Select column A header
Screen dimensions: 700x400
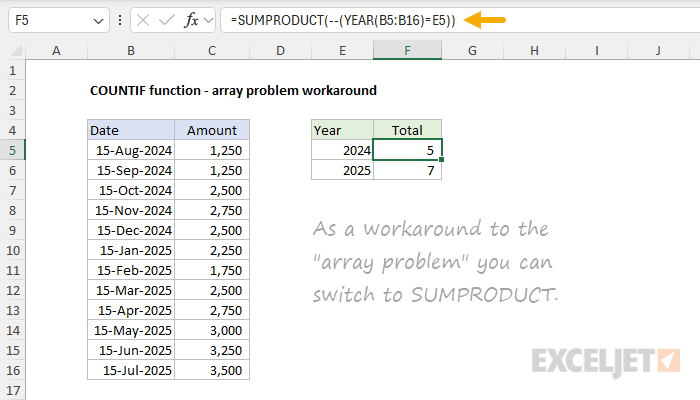click(56, 51)
